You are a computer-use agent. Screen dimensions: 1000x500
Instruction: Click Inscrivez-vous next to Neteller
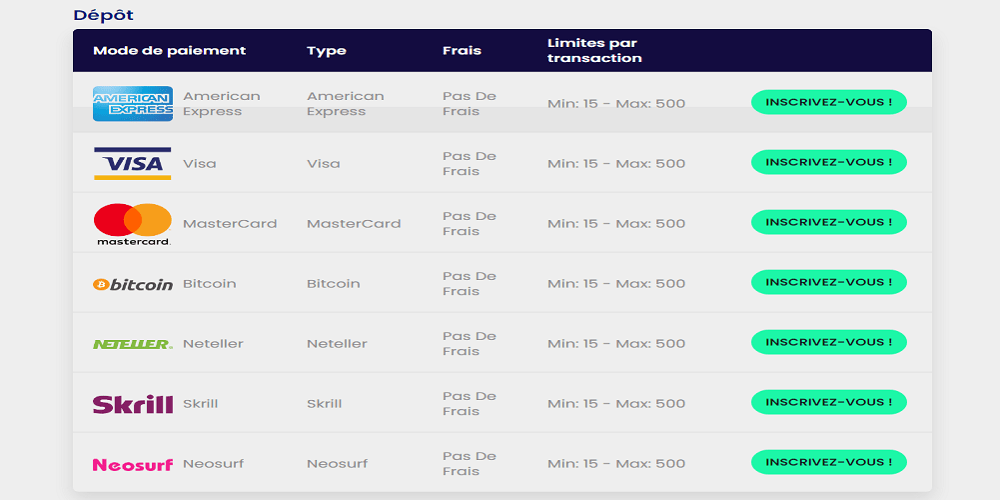coord(828,342)
